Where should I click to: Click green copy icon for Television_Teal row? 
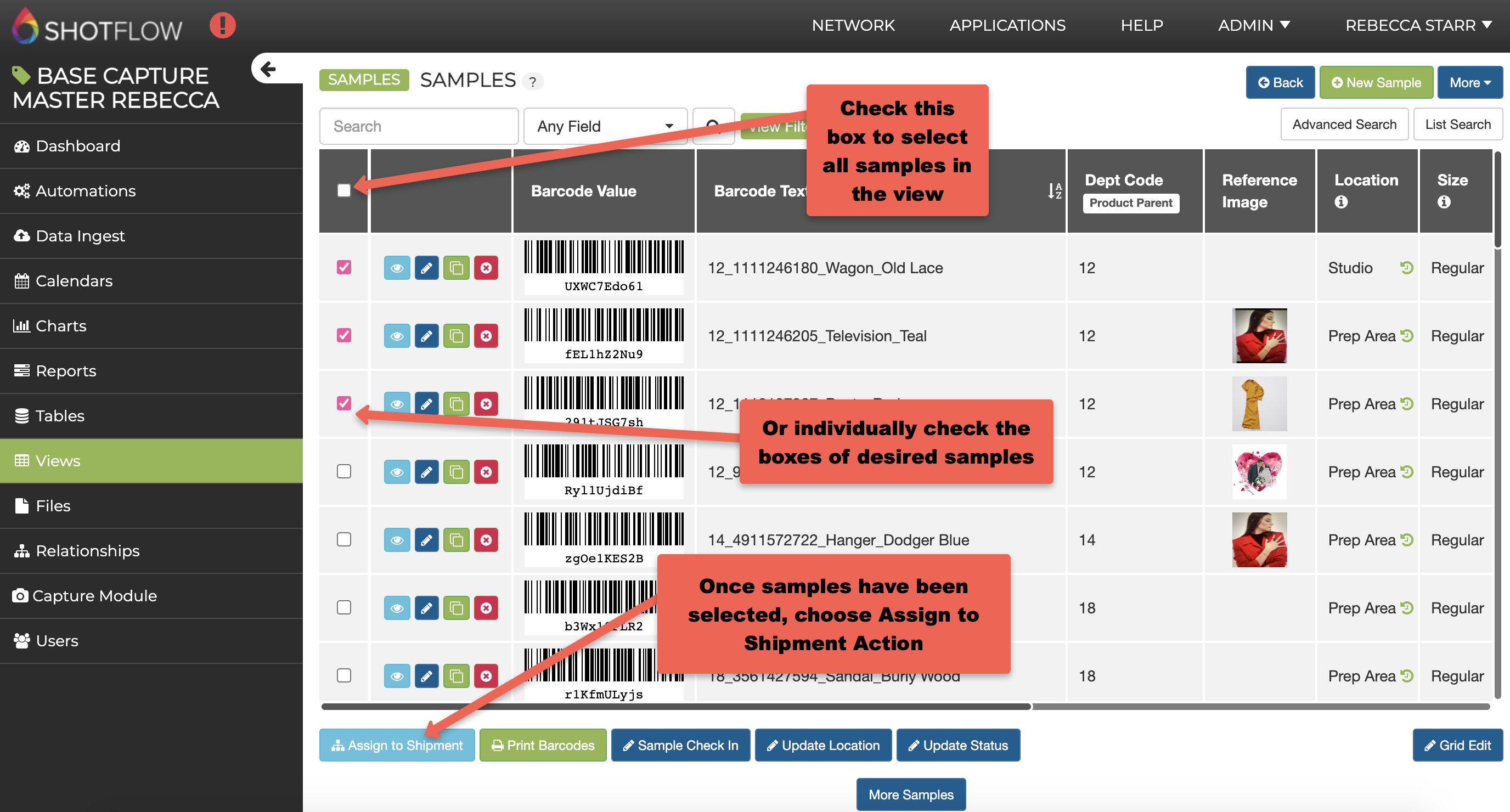[x=456, y=336]
